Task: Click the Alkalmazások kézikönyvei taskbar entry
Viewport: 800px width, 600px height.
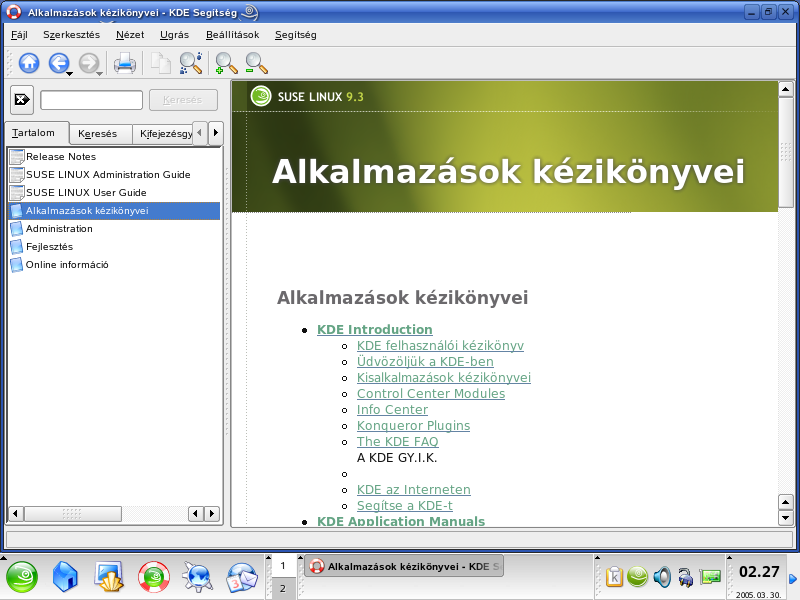Action: coord(404,566)
